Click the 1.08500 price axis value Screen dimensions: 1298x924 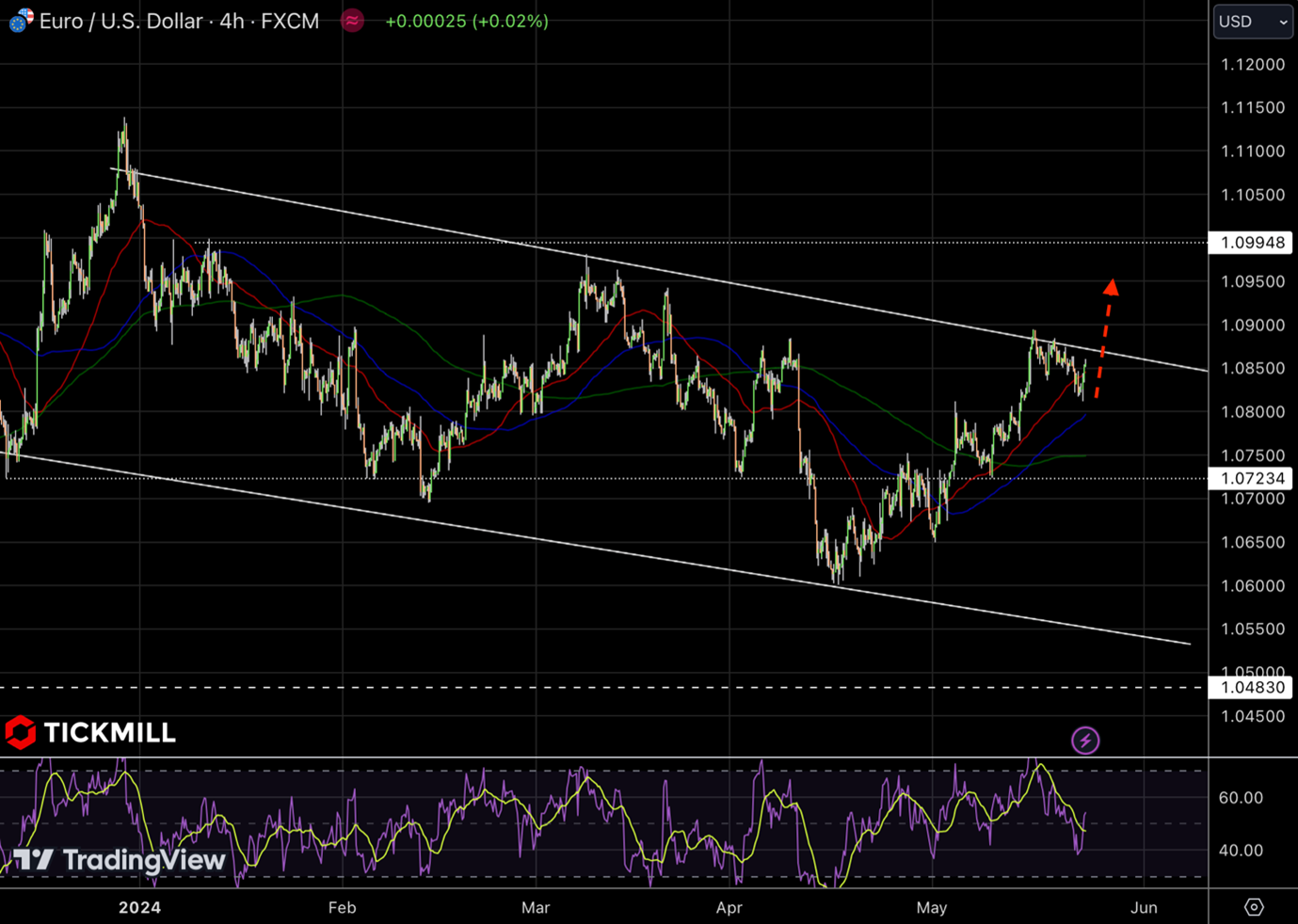coord(1253,368)
